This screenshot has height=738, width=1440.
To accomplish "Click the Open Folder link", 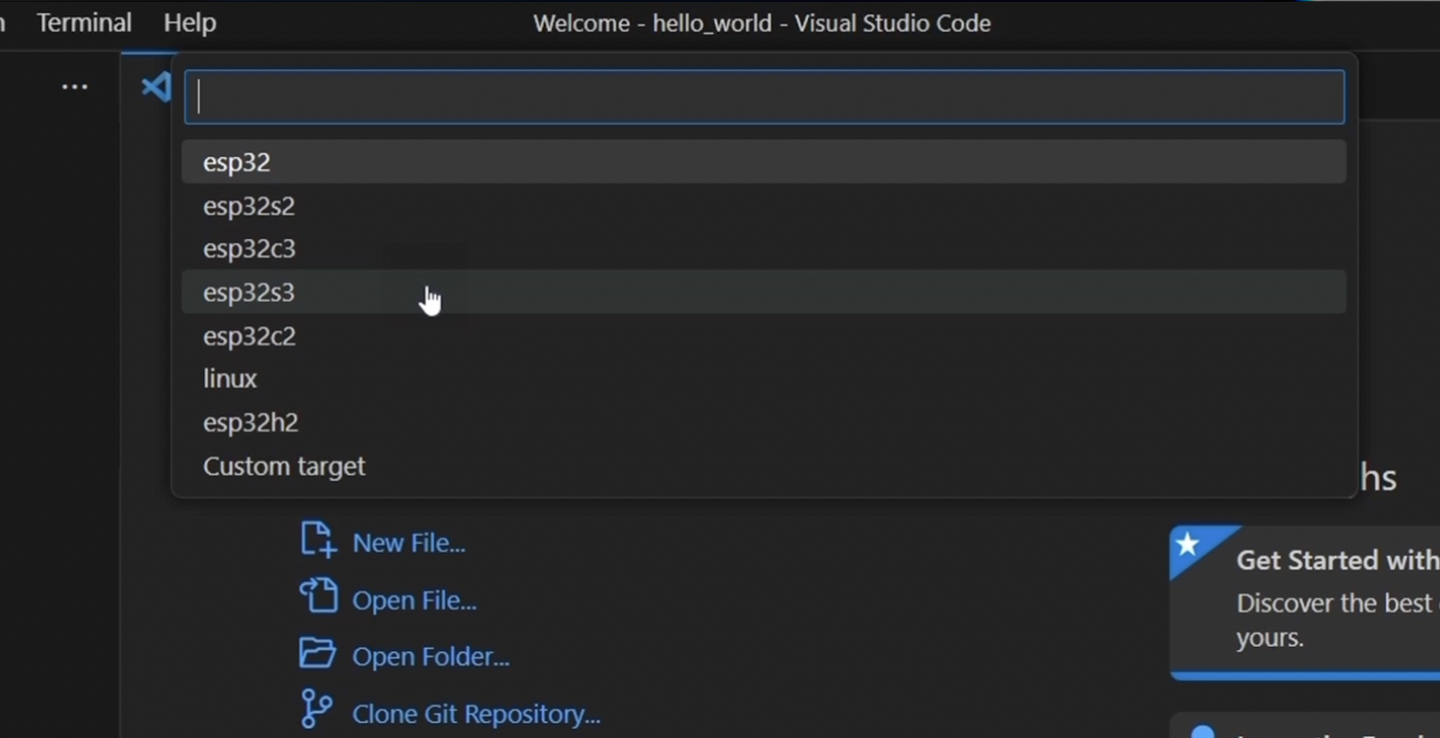I will [431, 657].
